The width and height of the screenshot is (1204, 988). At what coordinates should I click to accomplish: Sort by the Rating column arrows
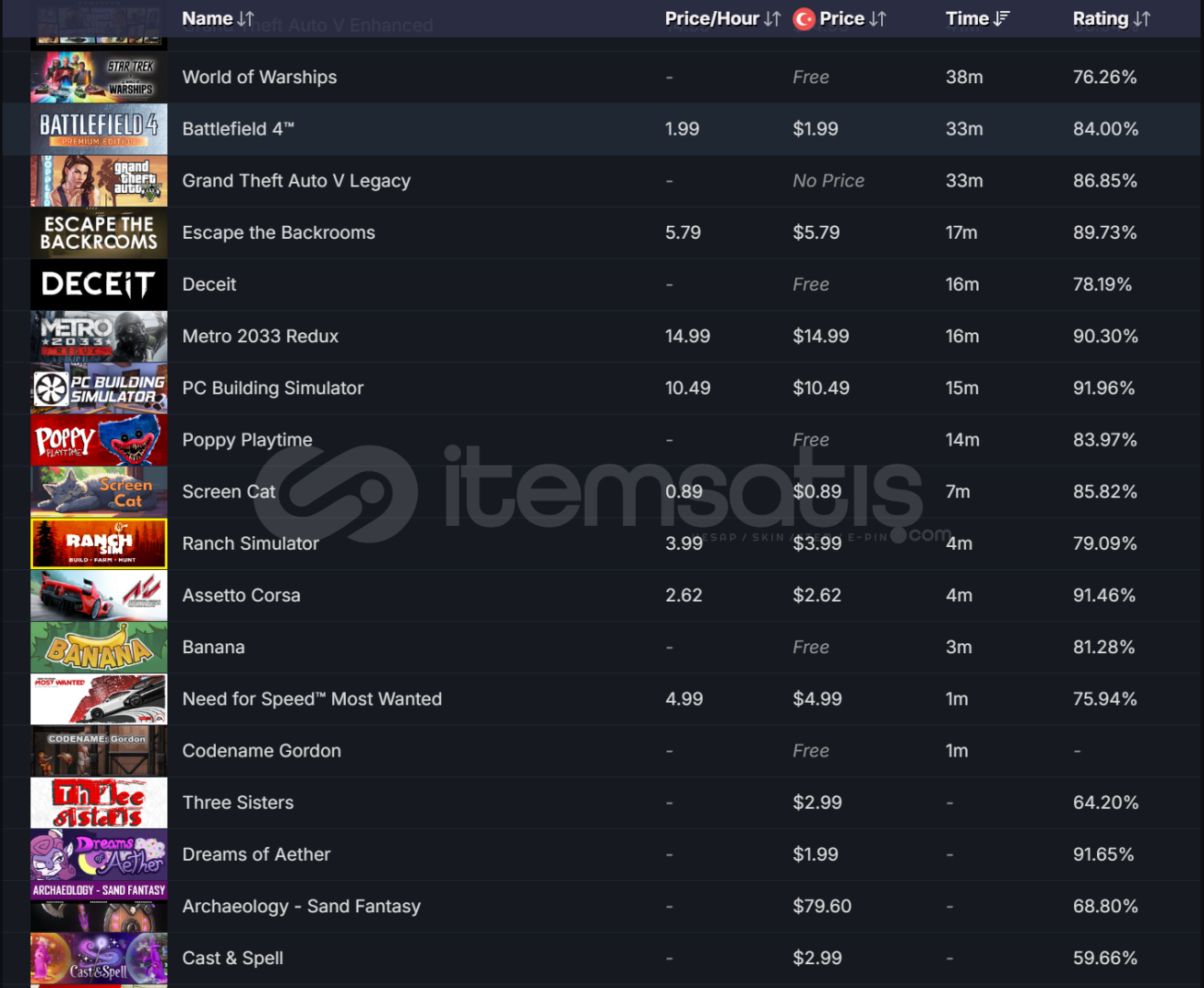(x=1141, y=18)
